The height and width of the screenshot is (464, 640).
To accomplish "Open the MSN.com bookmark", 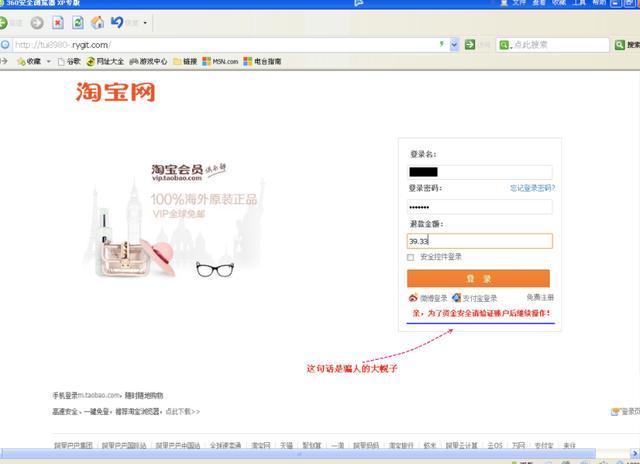I will 220,62.
